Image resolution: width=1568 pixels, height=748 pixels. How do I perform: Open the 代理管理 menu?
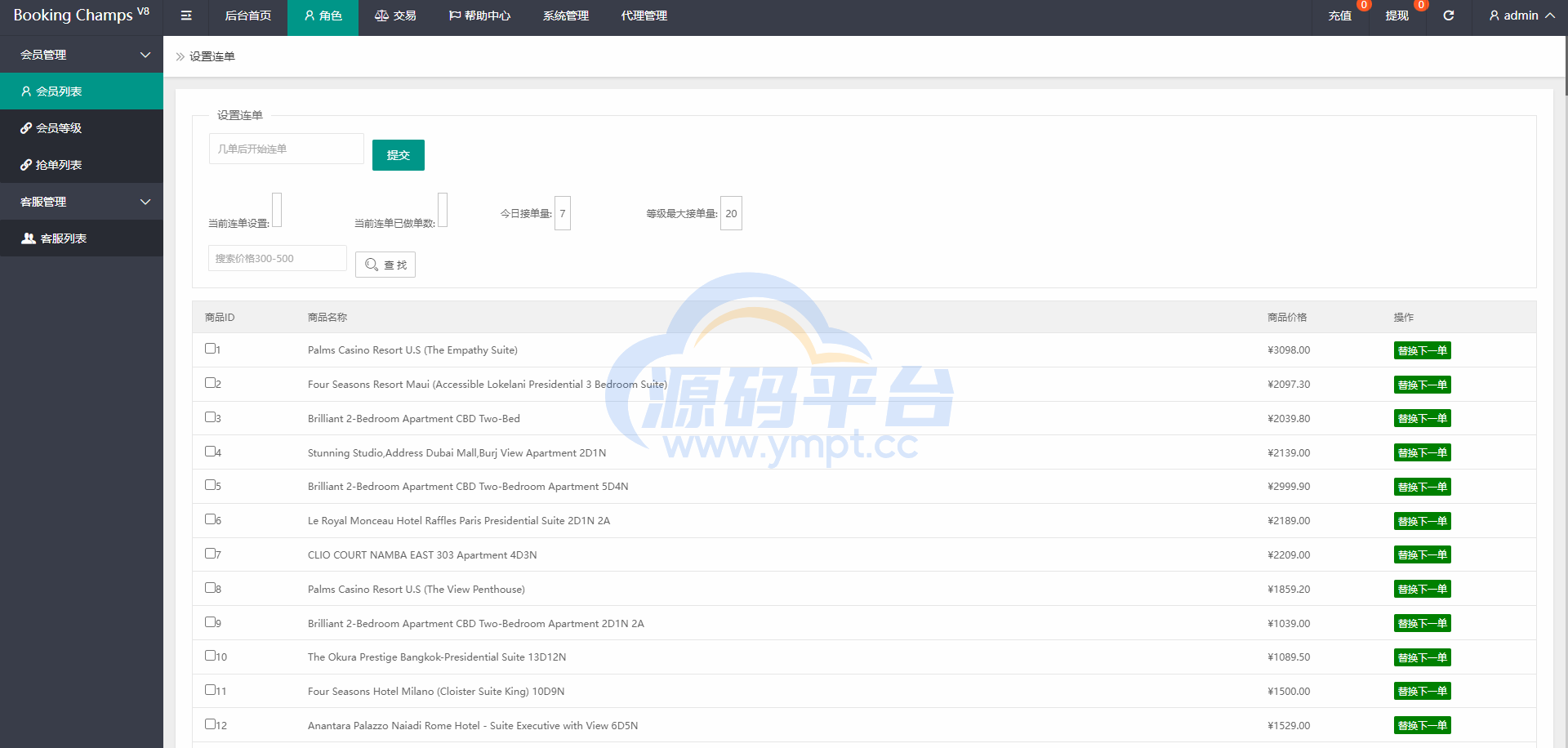coord(644,16)
